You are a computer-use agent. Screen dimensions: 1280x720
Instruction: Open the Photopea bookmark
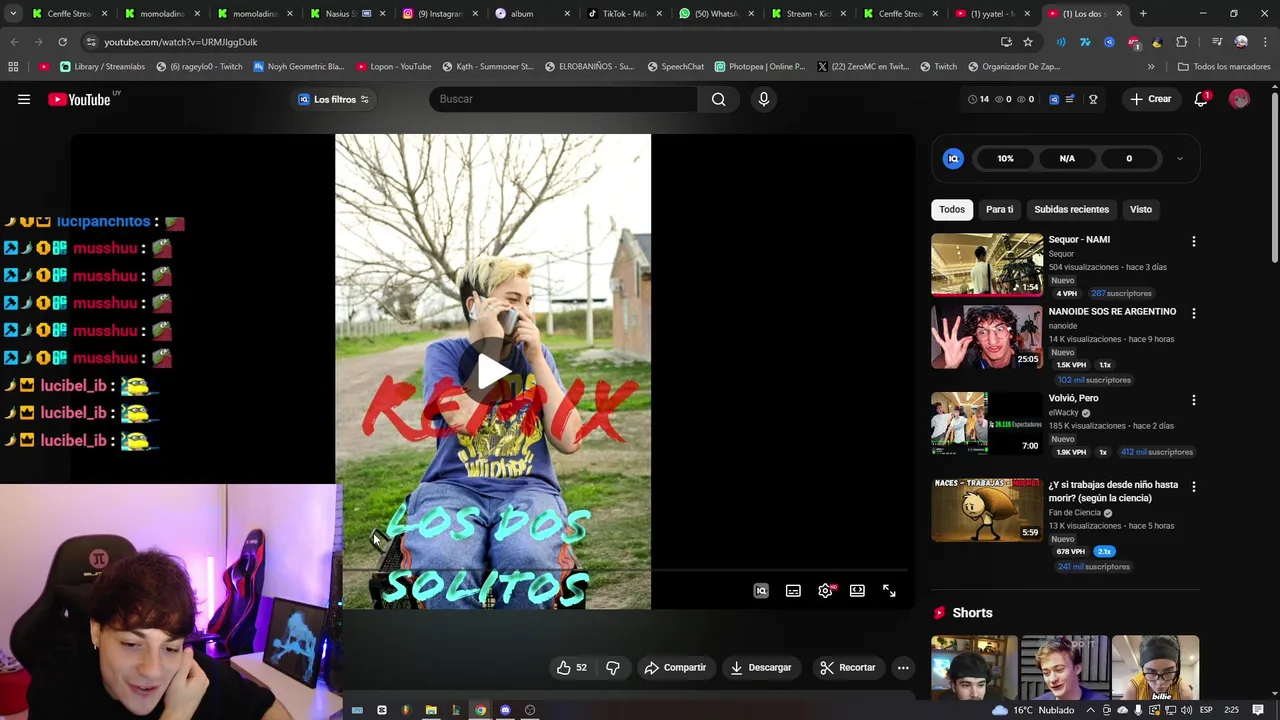click(x=760, y=67)
